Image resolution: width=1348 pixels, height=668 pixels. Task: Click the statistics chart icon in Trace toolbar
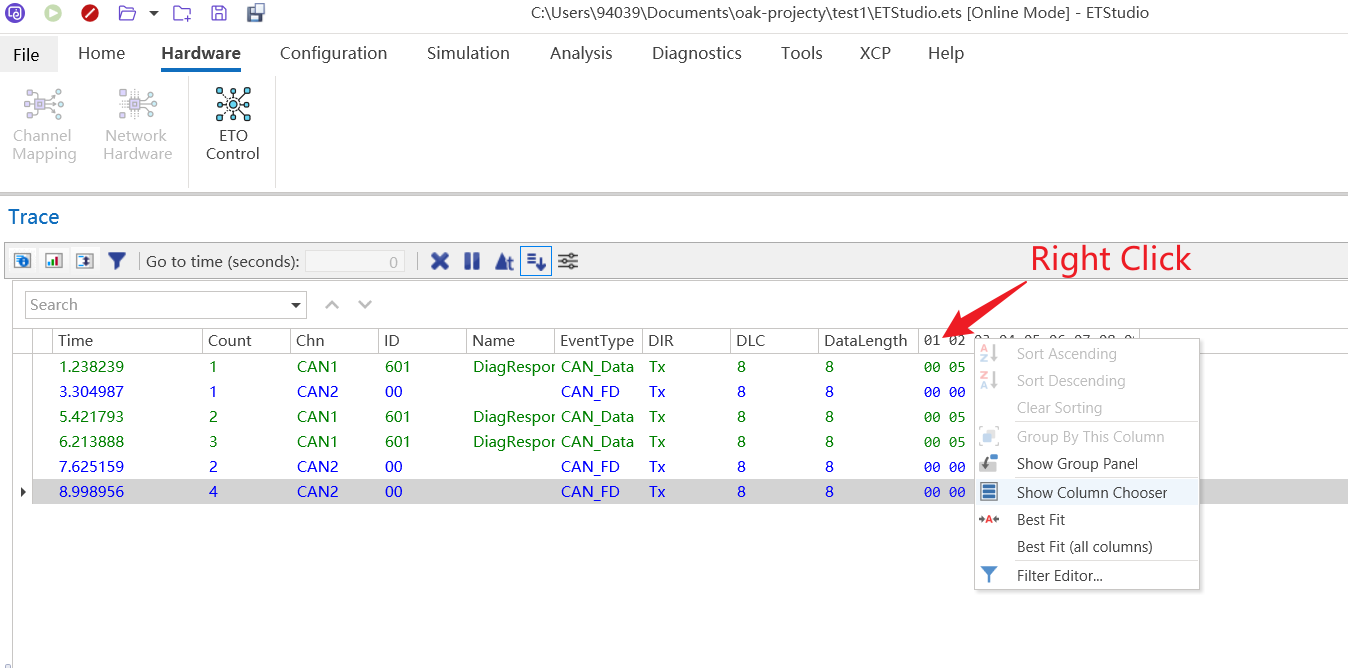[x=54, y=261]
